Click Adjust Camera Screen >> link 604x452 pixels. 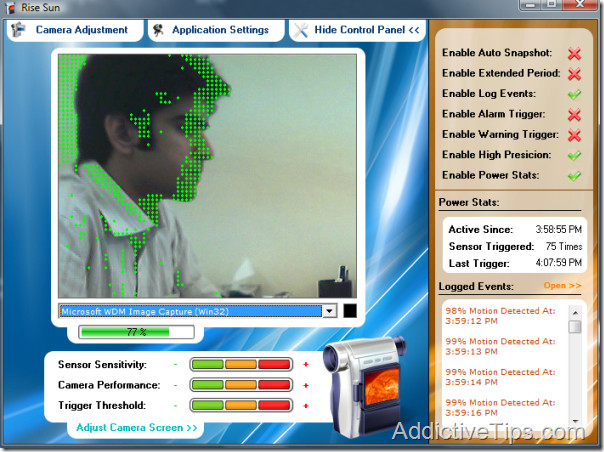[137, 427]
